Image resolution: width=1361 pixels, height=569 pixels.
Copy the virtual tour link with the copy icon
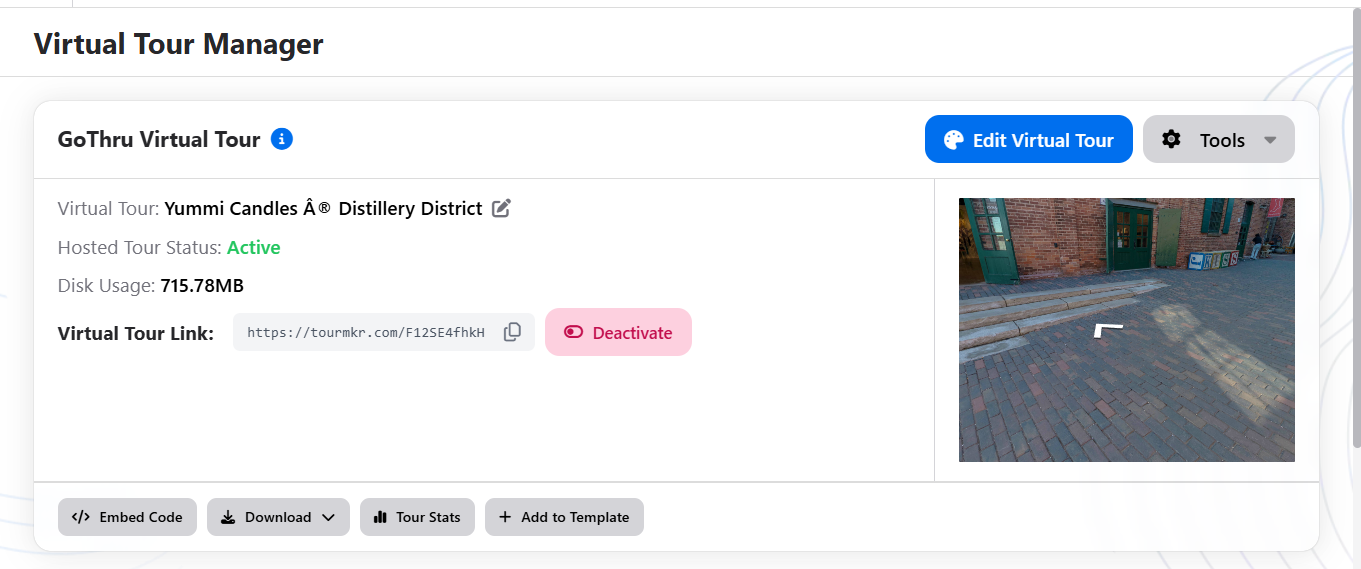(x=512, y=332)
